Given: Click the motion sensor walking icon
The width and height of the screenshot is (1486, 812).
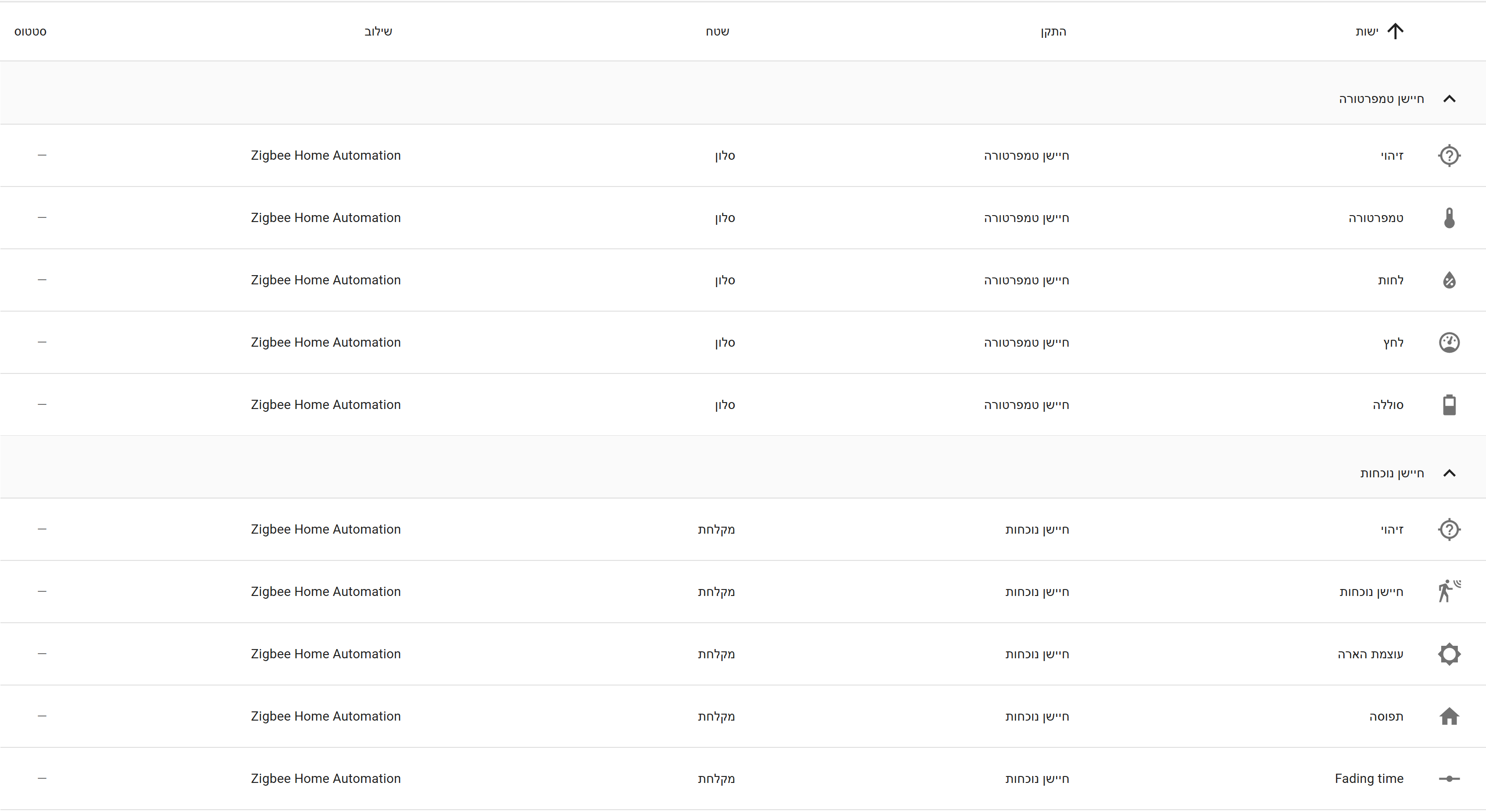Looking at the screenshot, I should pyautogui.click(x=1449, y=592).
